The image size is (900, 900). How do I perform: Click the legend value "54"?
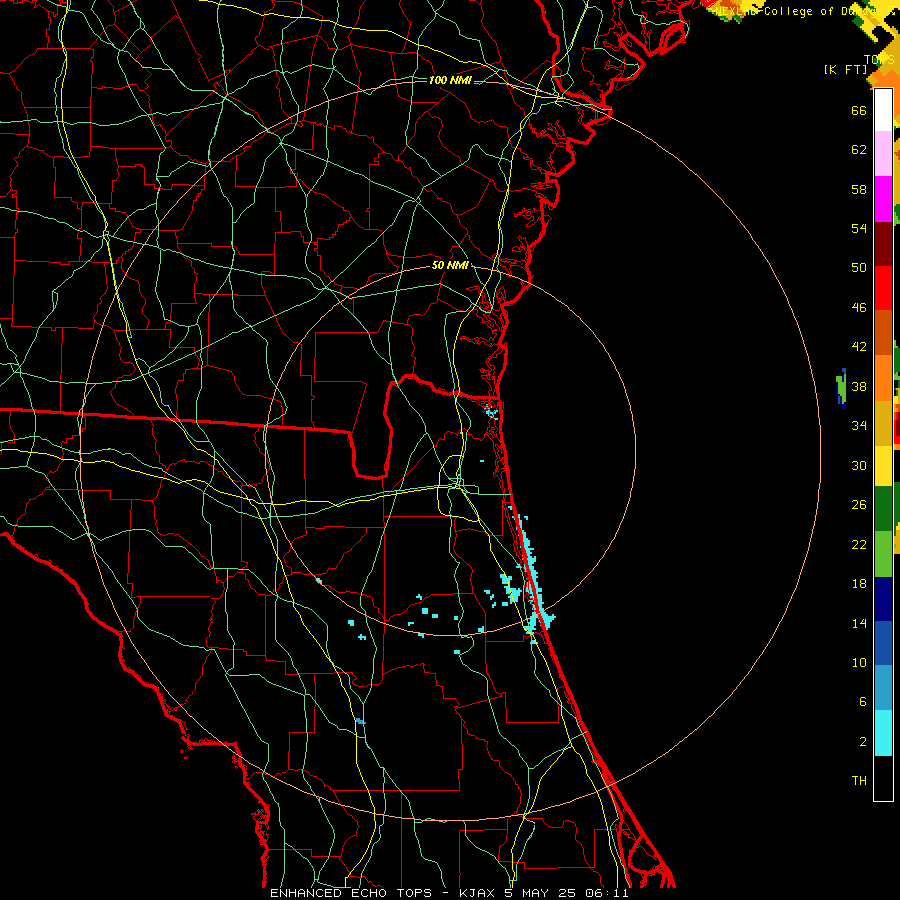859,228
